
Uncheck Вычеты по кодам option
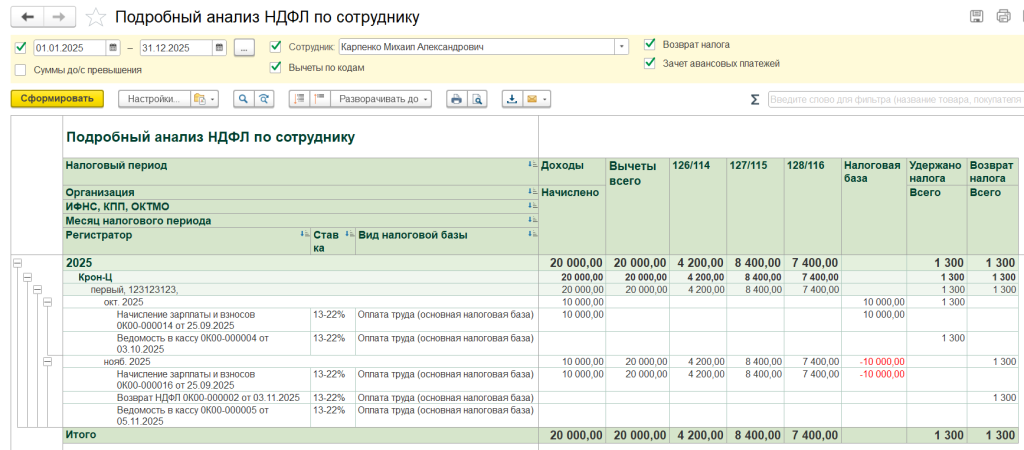point(276,67)
